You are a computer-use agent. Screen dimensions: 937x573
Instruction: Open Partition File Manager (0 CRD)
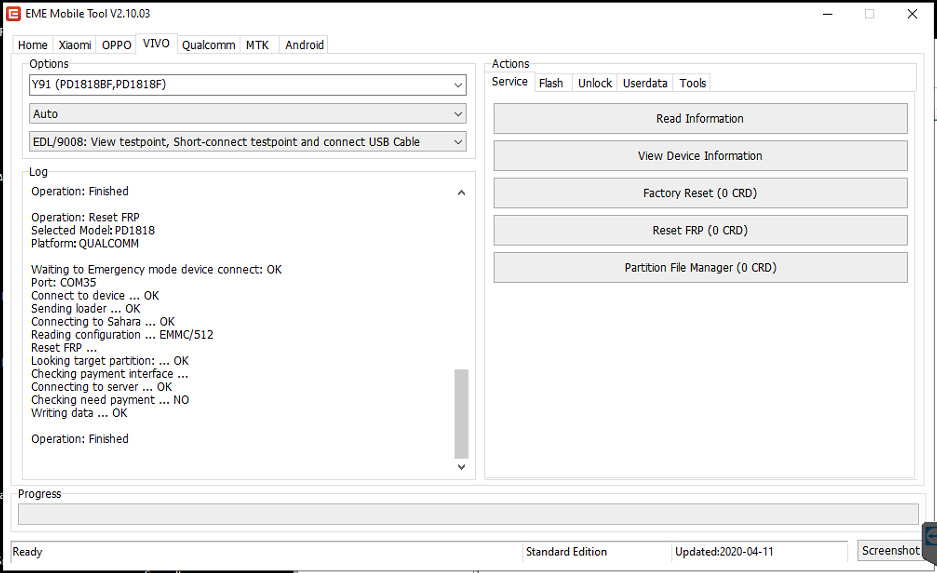[700, 268]
